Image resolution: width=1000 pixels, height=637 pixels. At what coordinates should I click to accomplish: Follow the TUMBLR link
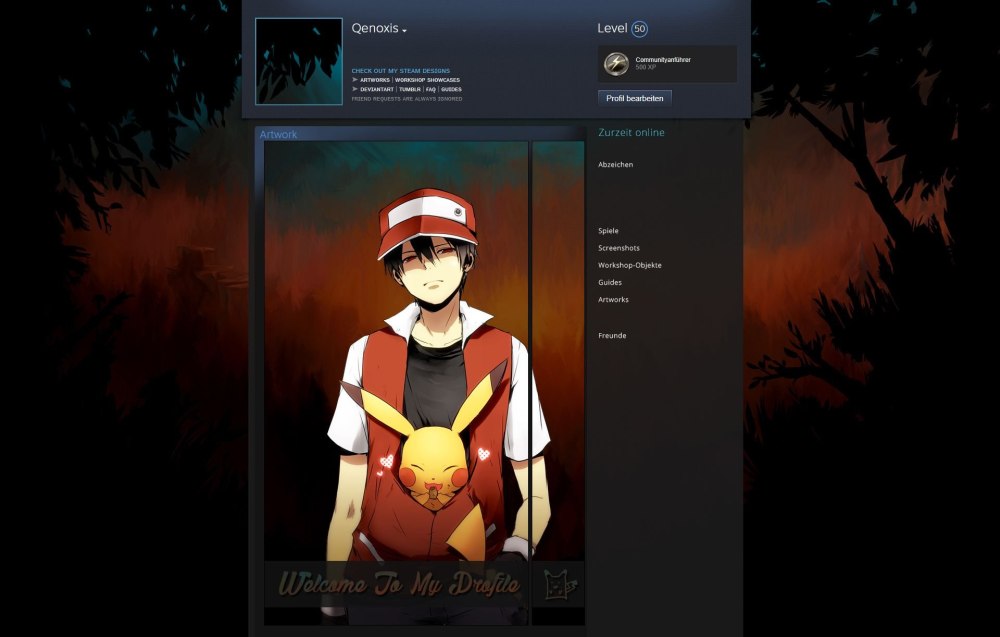[409, 89]
